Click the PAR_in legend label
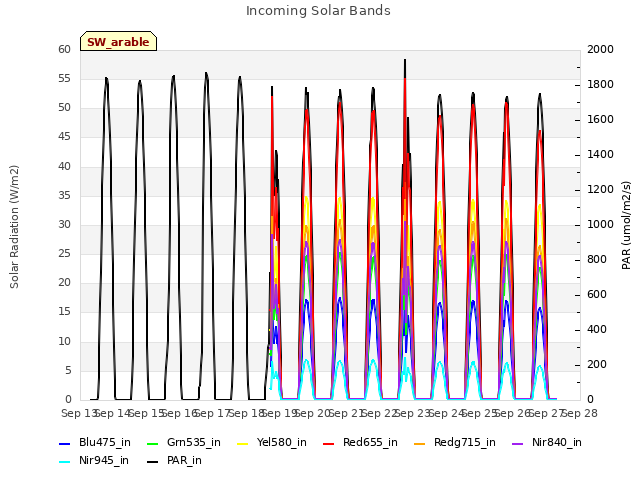 click(x=184, y=460)
